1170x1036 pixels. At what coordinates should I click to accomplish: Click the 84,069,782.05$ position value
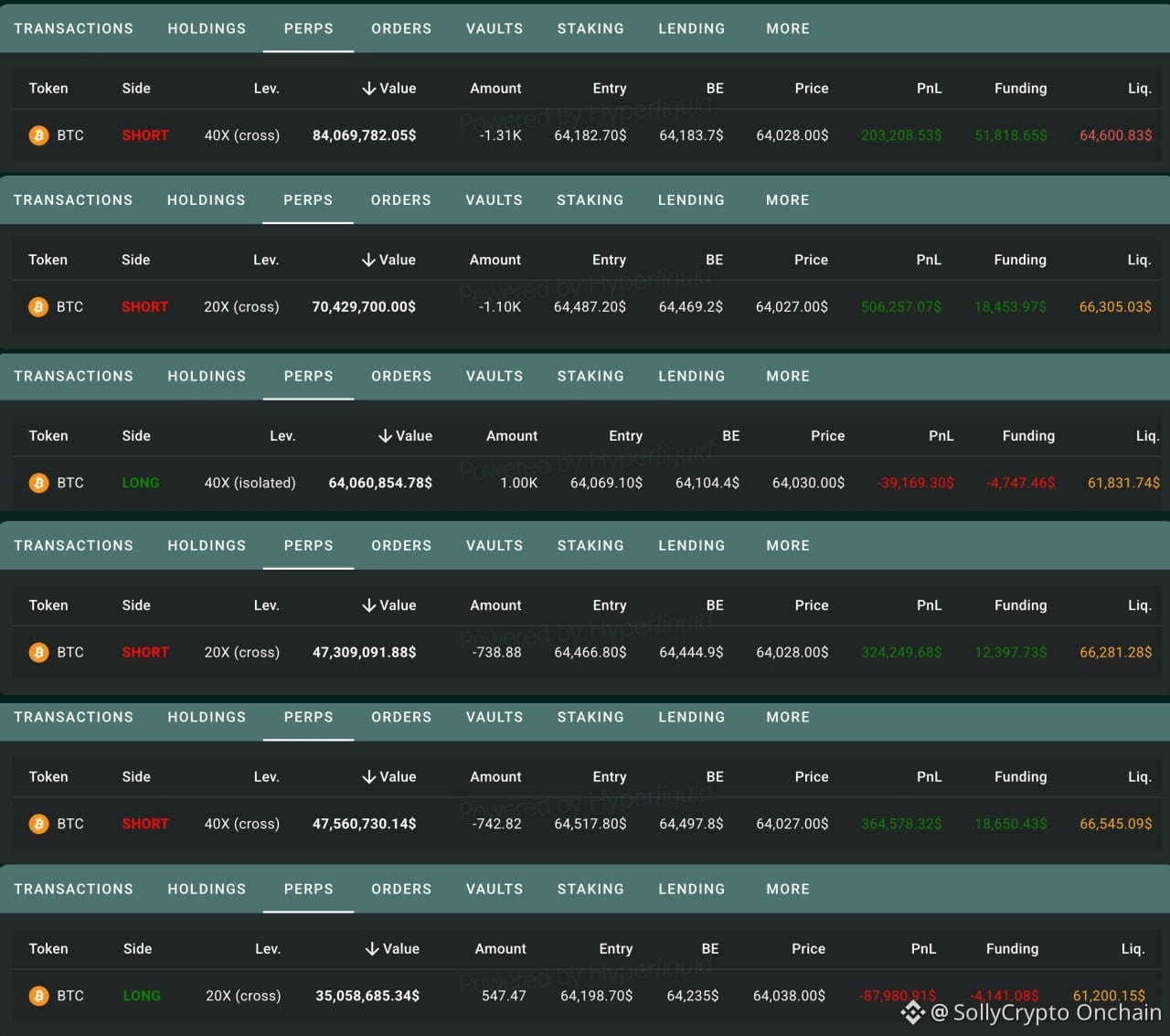(364, 135)
